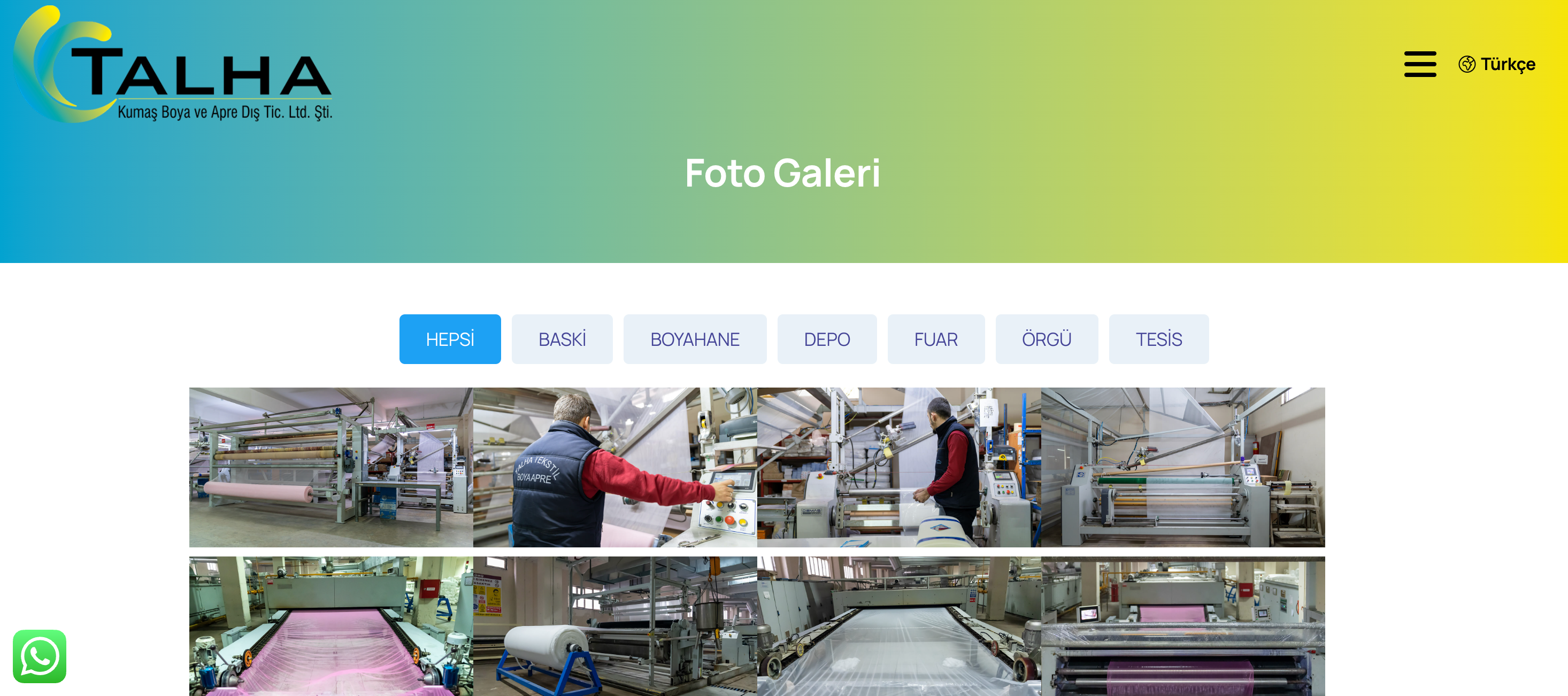Click the WhatsApp chat icon
The image size is (1568, 696).
pyautogui.click(x=40, y=656)
